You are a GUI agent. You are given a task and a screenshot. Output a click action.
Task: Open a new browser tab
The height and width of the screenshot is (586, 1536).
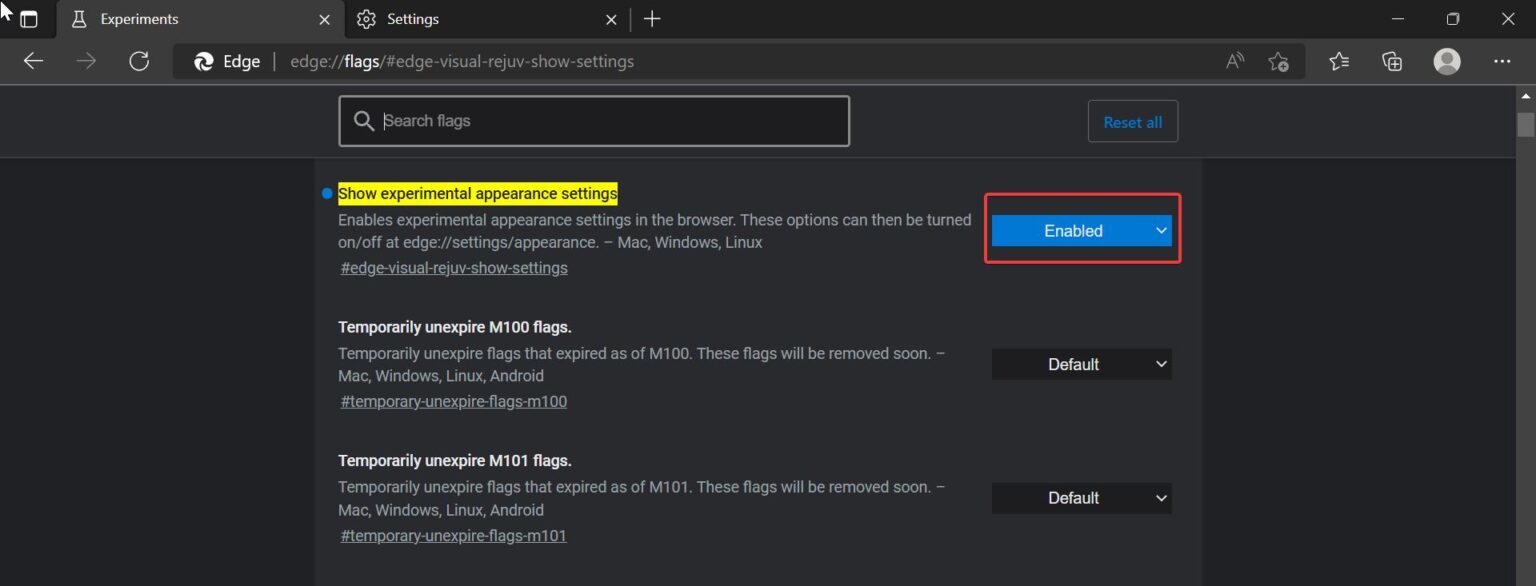click(652, 18)
